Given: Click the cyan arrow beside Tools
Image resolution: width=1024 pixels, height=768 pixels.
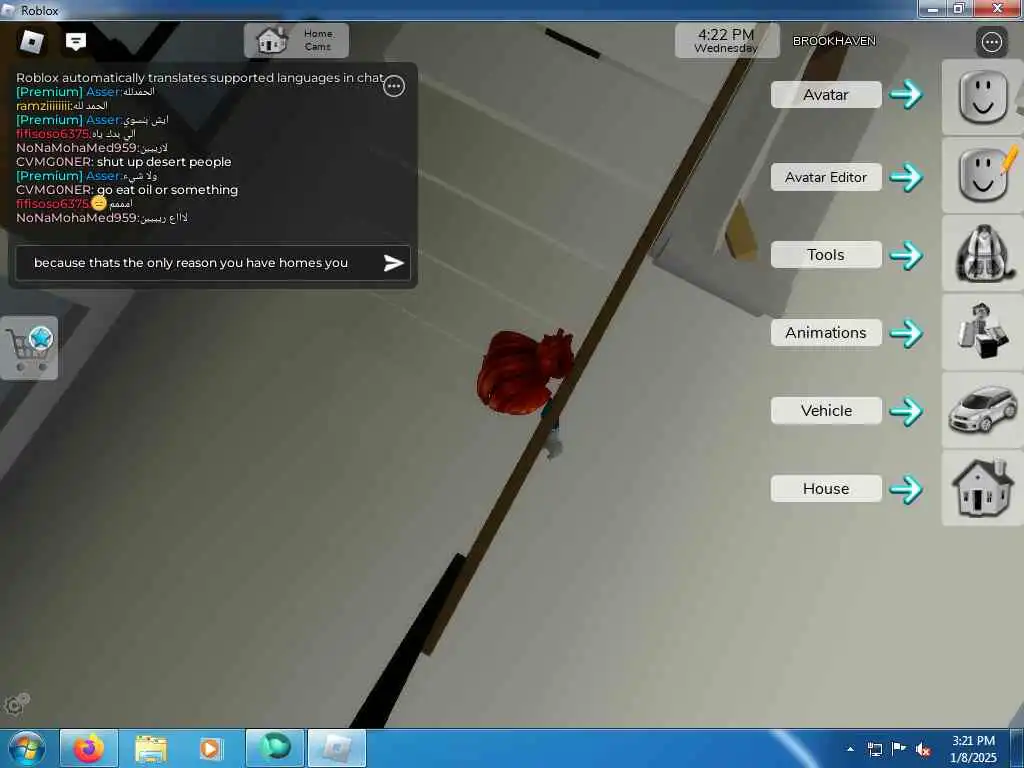Looking at the screenshot, I should [906, 255].
